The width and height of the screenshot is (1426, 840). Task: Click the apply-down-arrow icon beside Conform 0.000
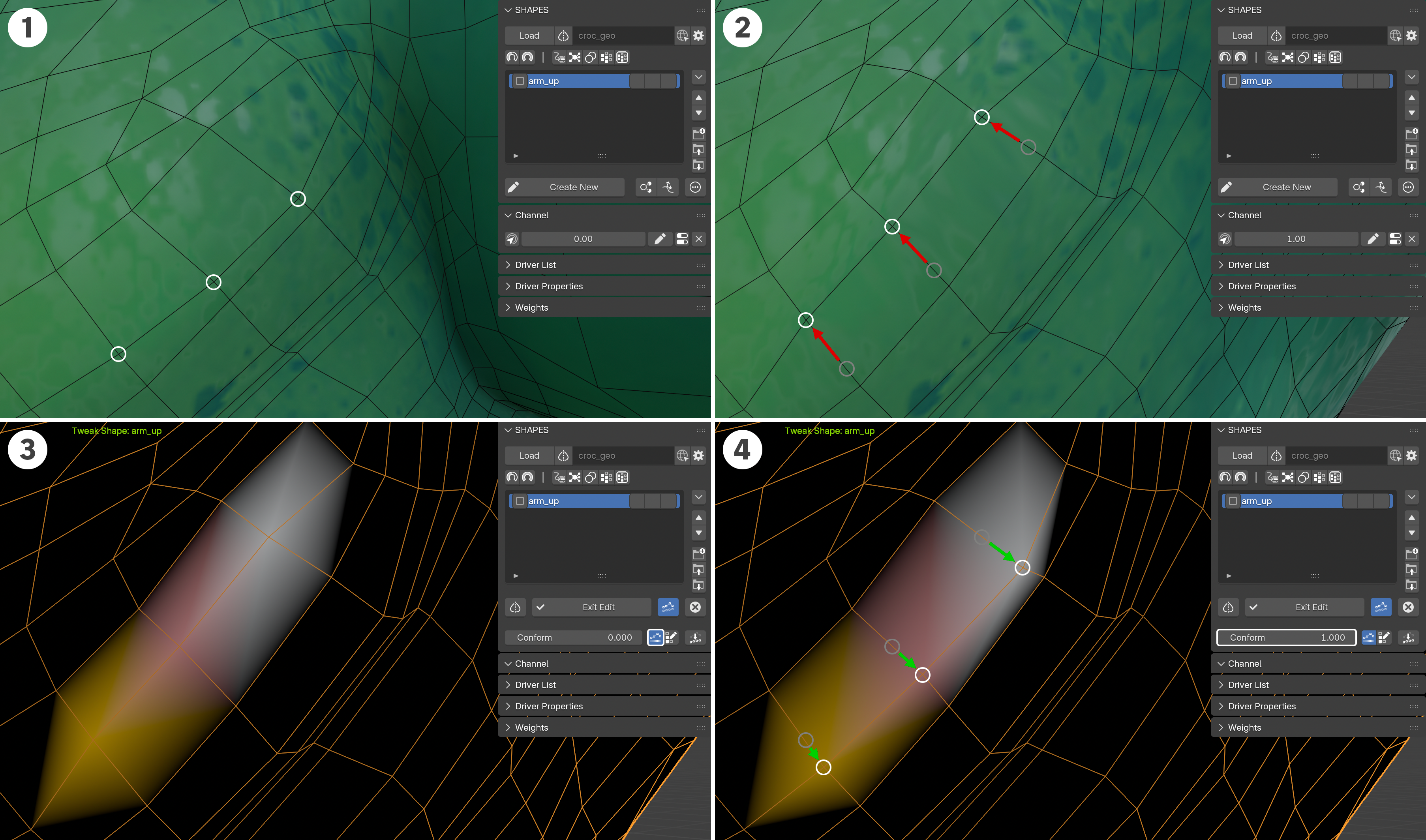pos(695,638)
